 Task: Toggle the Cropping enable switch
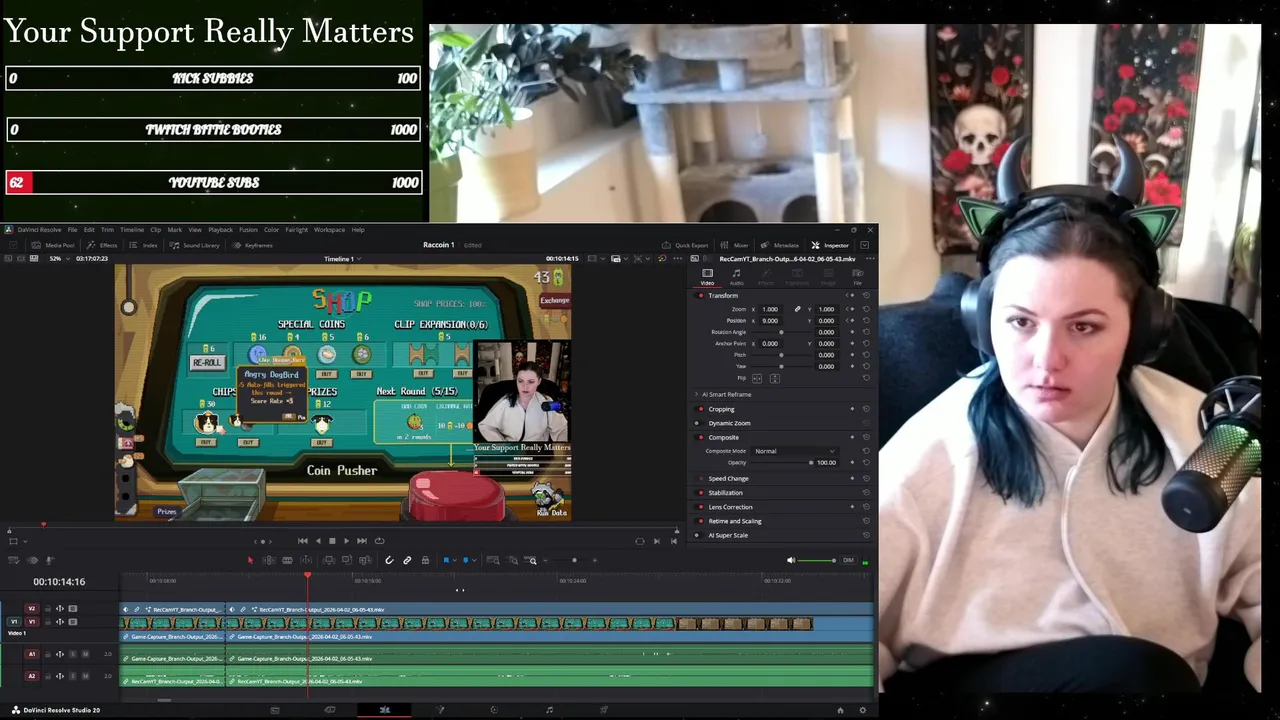click(x=698, y=409)
